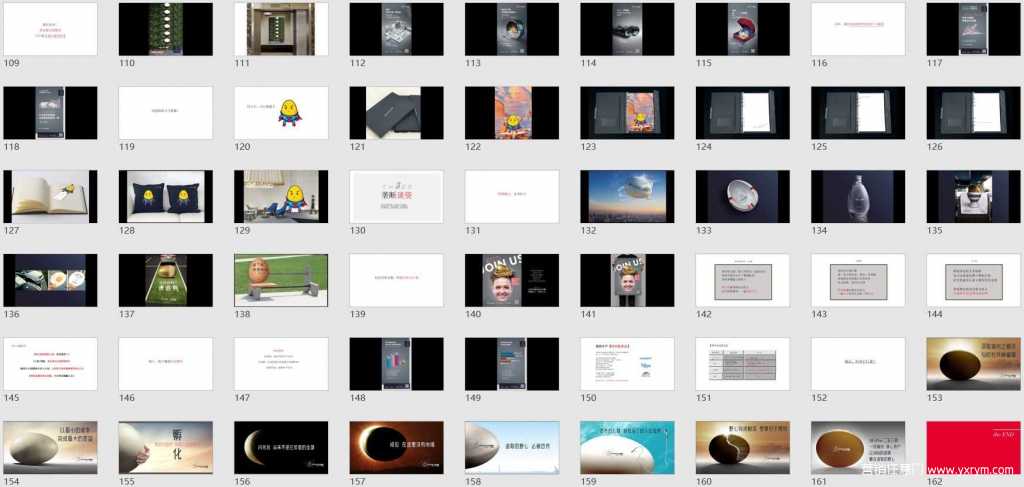Select slide 160 with the cracked egg
The width and height of the screenshot is (1024, 487).
tap(742, 447)
